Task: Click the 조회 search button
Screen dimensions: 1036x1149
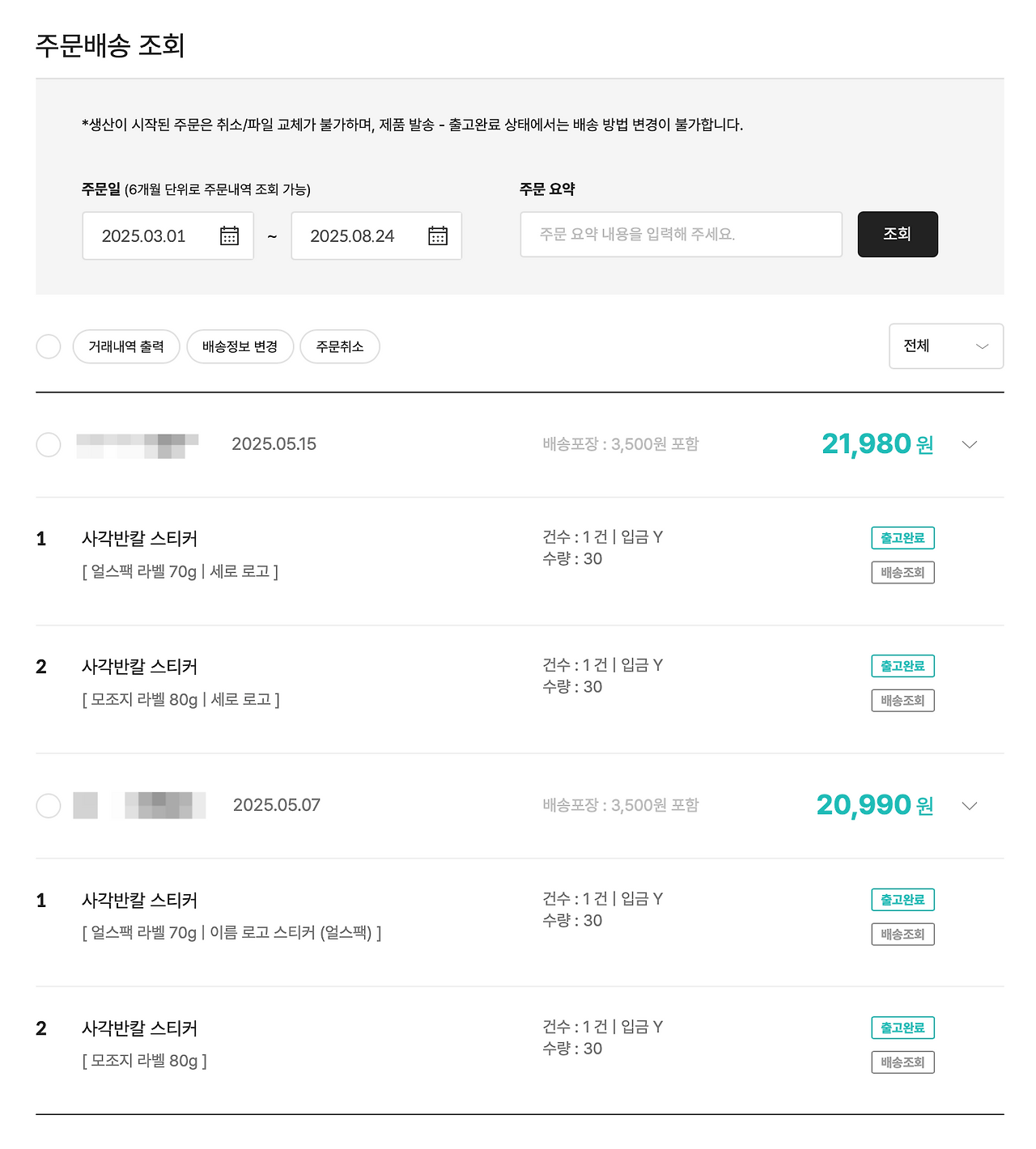Action: (x=897, y=234)
